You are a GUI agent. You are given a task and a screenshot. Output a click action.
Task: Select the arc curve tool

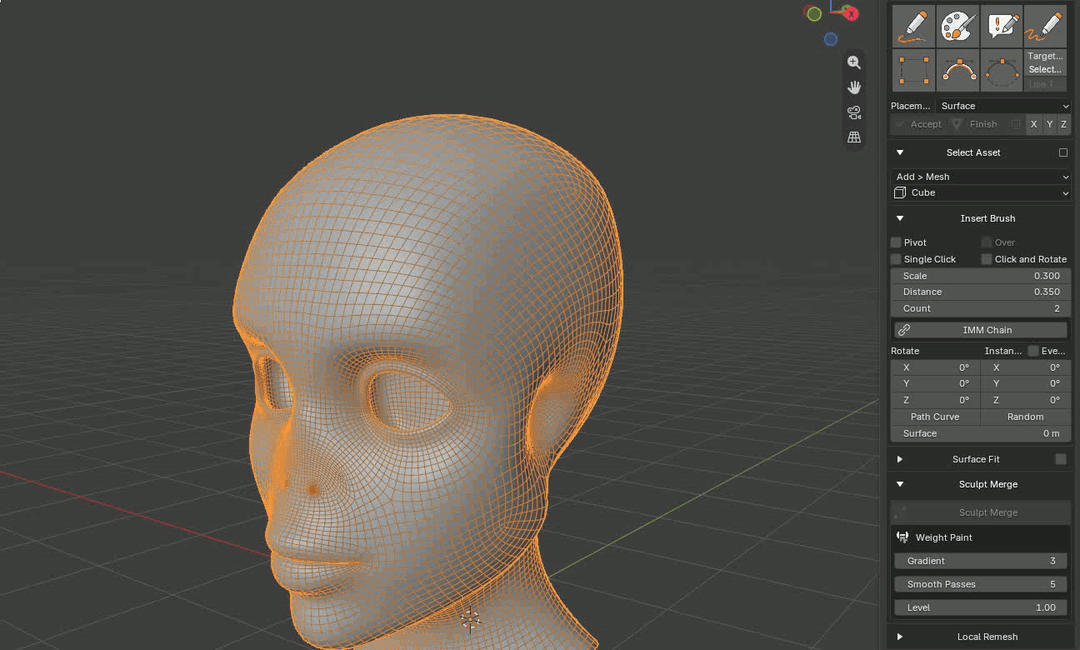(x=958, y=70)
